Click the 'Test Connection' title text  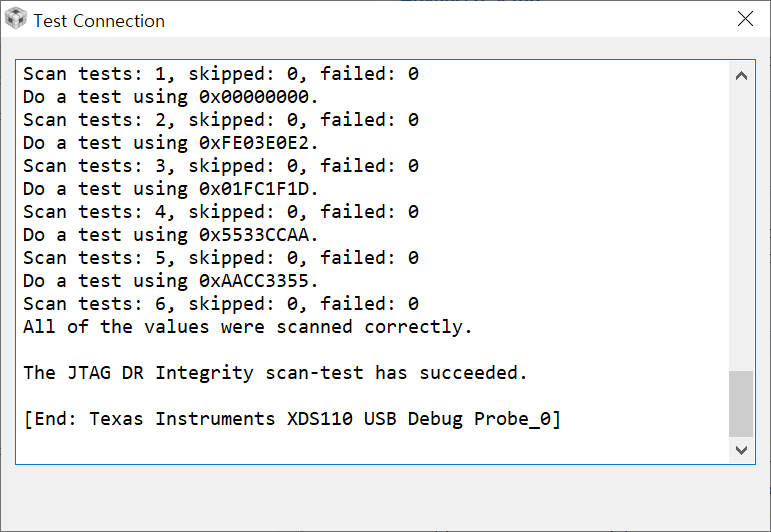click(99, 21)
